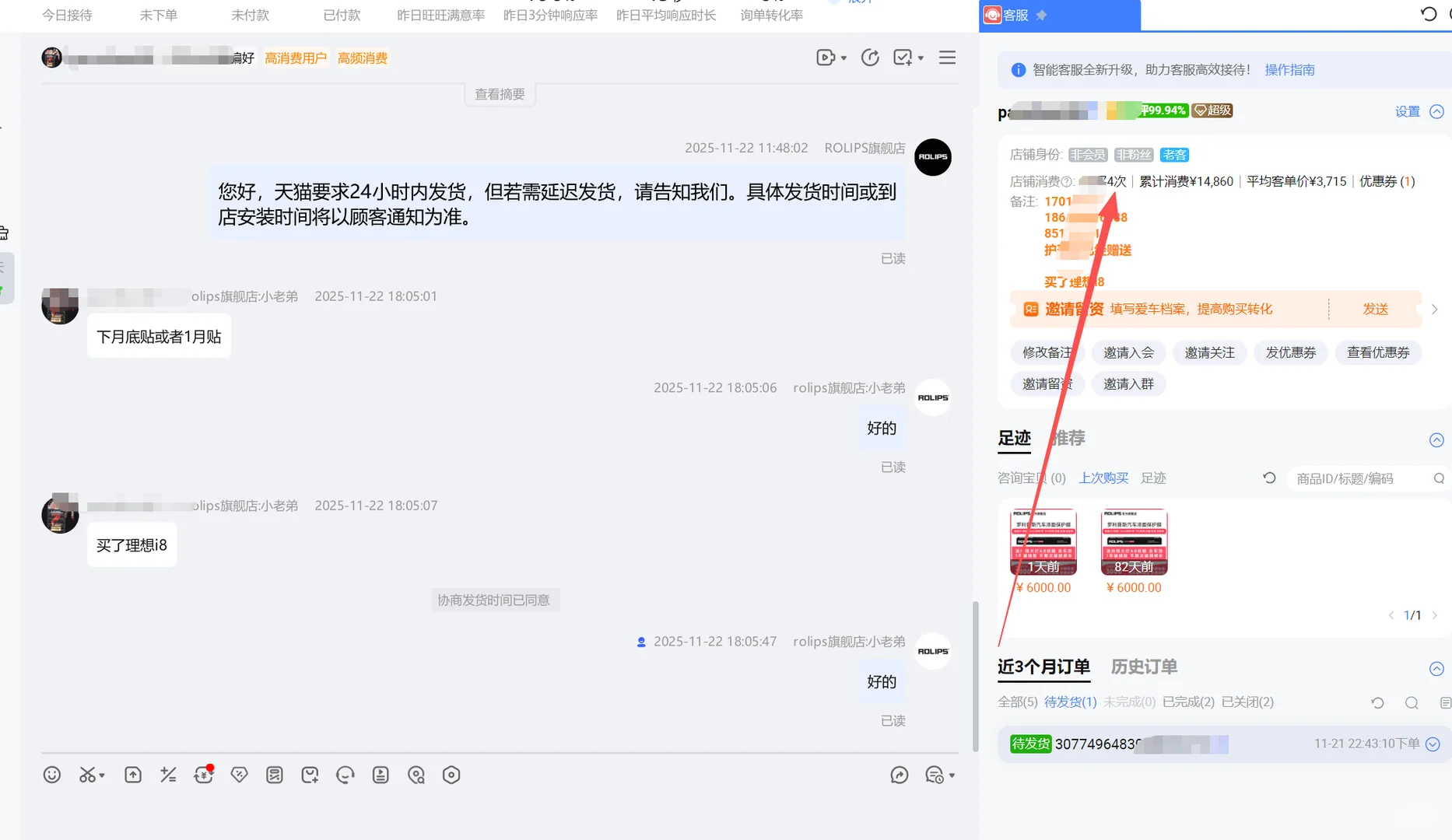Select the emoji smiley icon

click(x=52, y=775)
